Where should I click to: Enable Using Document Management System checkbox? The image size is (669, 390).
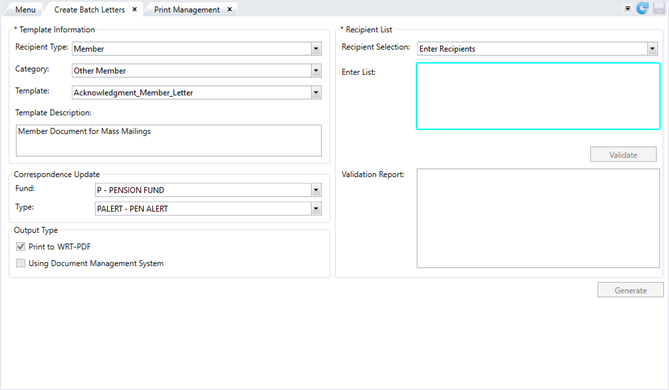(x=20, y=263)
